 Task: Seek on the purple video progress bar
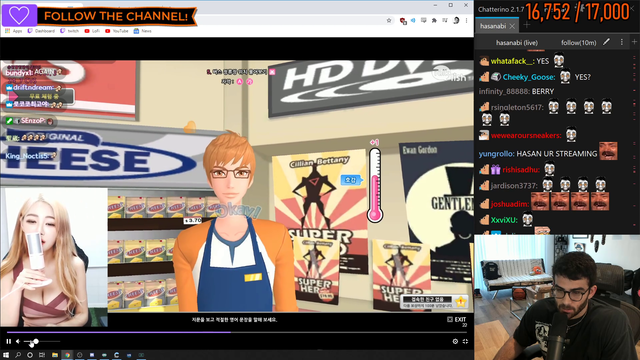pos(237,332)
